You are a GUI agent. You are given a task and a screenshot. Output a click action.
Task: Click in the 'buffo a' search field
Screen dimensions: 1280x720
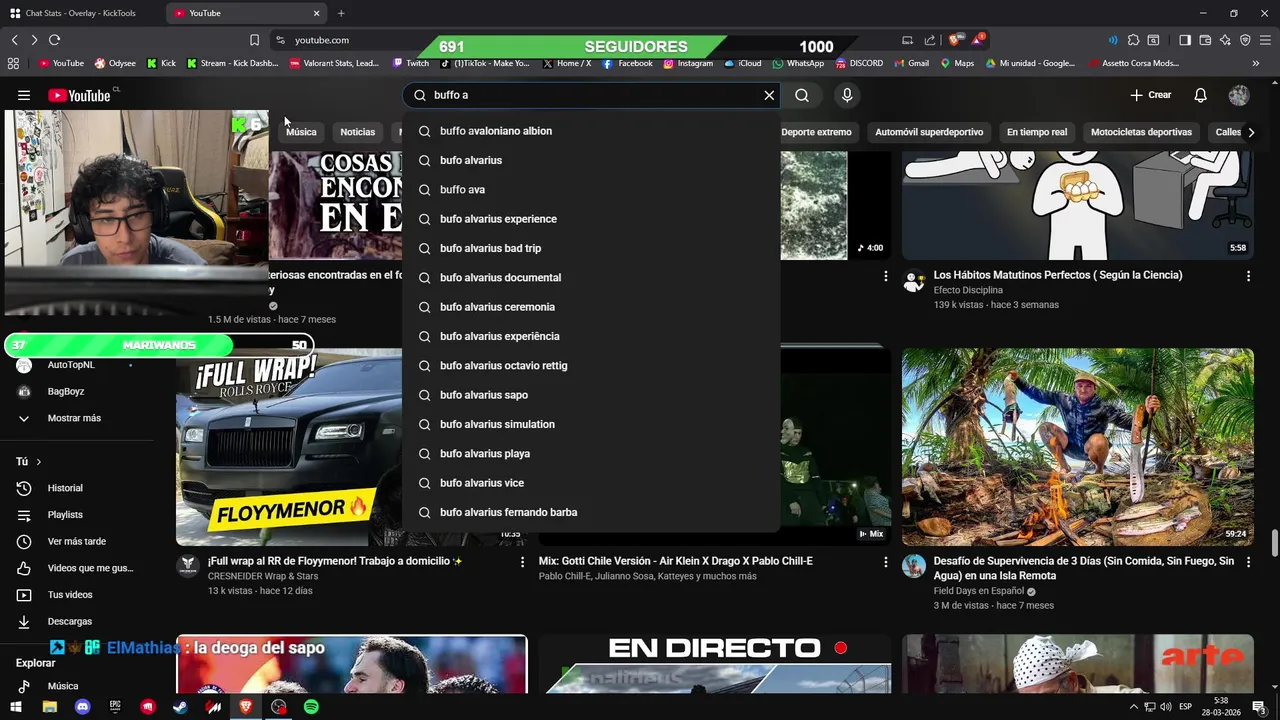click(x=593, y=95)
